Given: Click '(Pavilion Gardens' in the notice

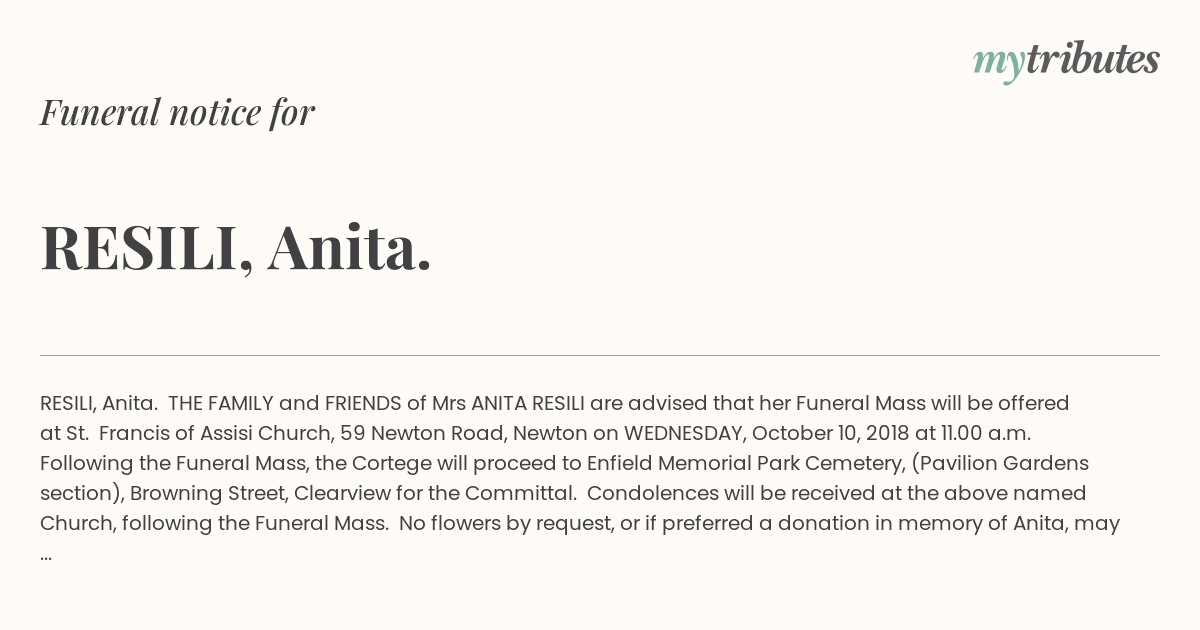Looking at the screenshot, I should (x=1000, y=463).
